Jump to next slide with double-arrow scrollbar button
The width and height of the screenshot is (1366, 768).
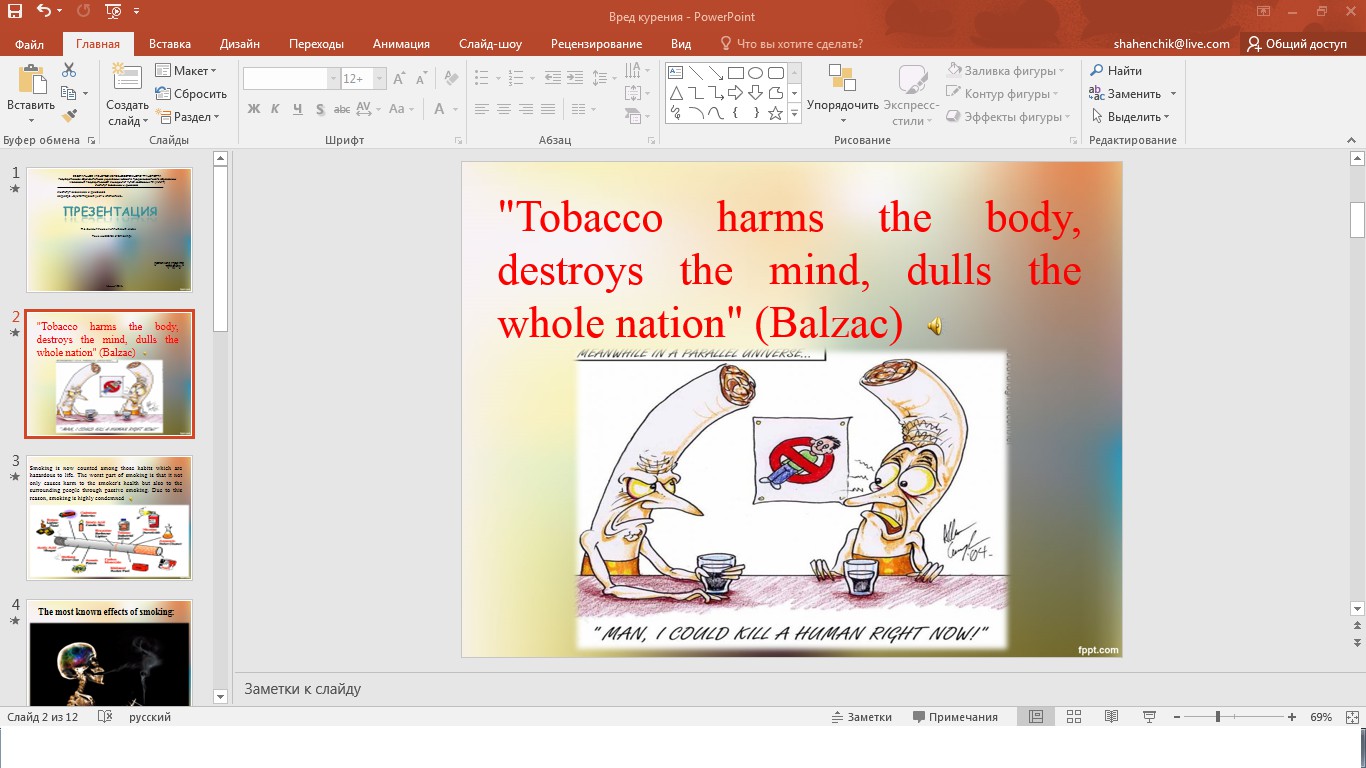[x=1357, y=642]
